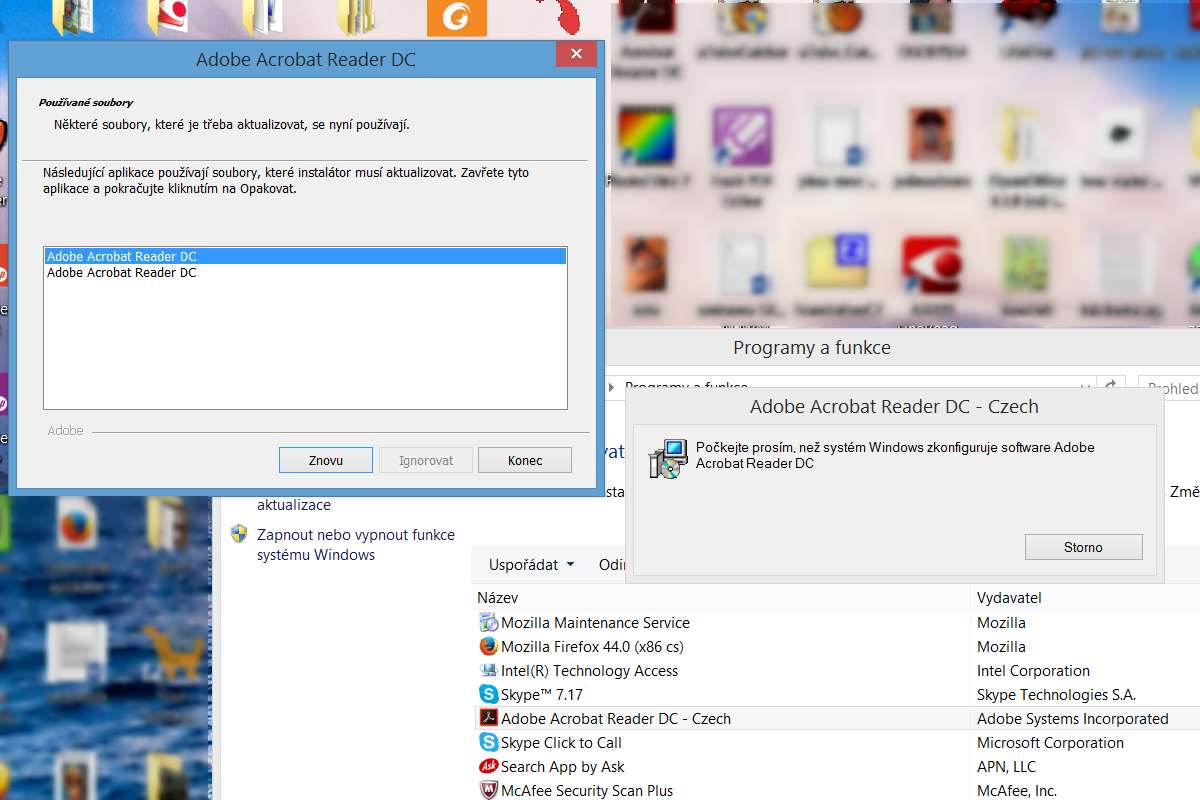Screen dimensions: 1200x800
Task: Click the search box in Programy a funkce
Action: click(x=1169, y=388)
